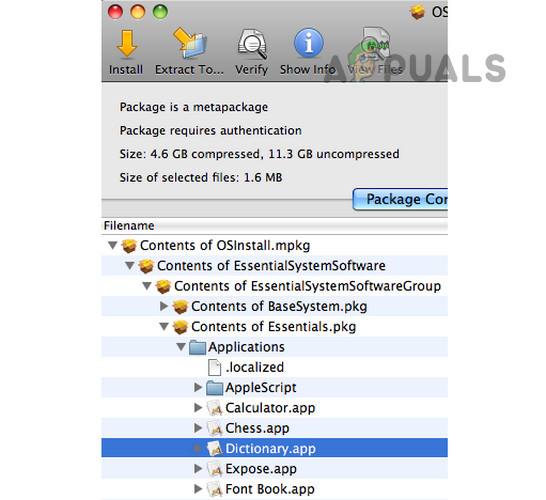
Task: Click the Applications folder icon
Action: click(197, 347)
